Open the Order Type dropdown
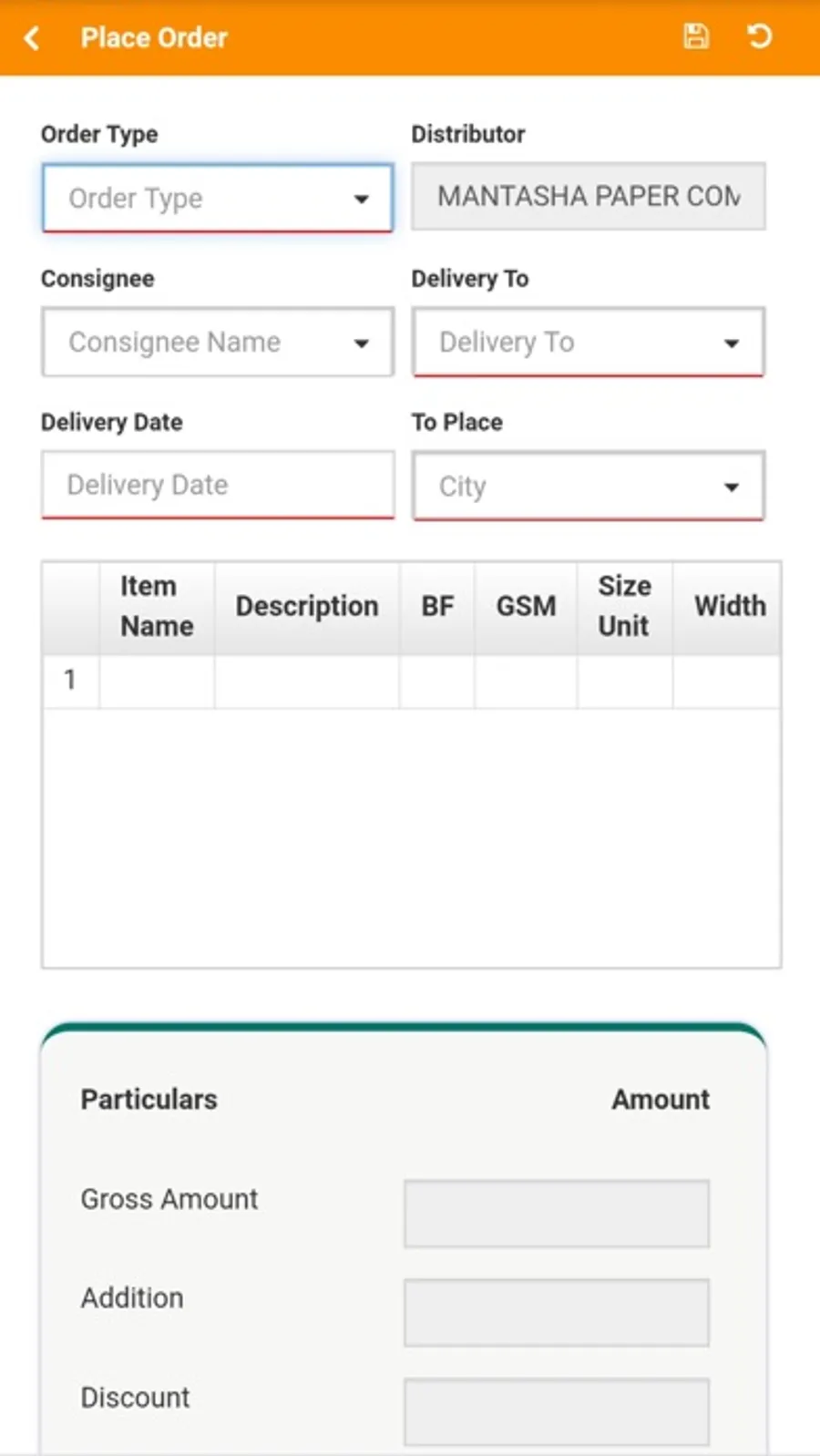Viewport: 820px width, 1456px height. 218,198
